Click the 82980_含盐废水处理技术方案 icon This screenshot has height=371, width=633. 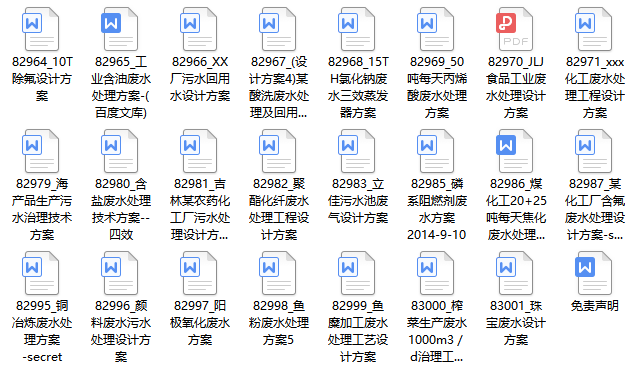pyautogui.click(x=120, y=151)
